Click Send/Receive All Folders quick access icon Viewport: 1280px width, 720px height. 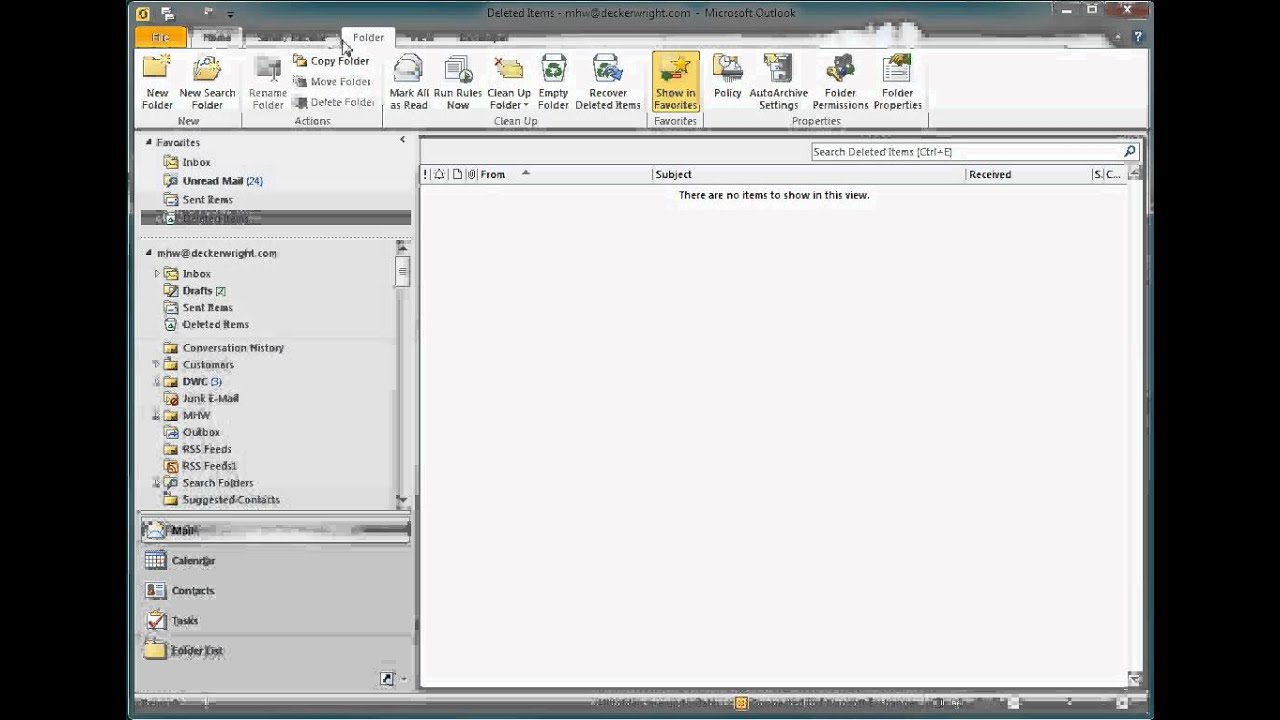tap(167, 13)
